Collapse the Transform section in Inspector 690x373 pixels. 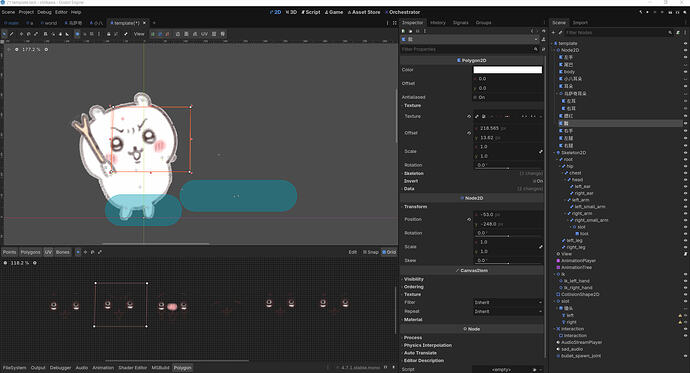click(415, 206)
